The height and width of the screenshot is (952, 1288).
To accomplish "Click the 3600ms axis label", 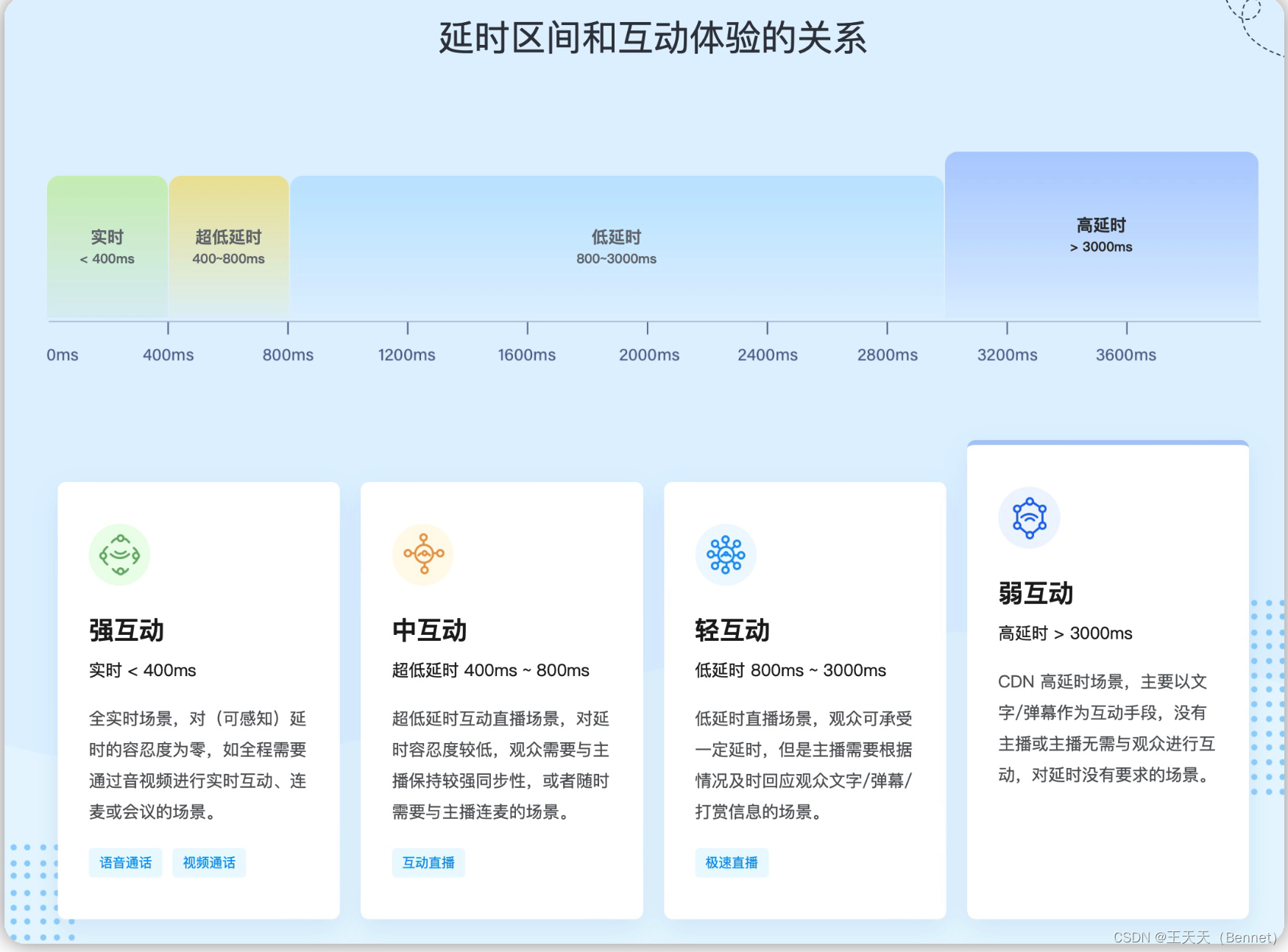I will click(1126, 355).
